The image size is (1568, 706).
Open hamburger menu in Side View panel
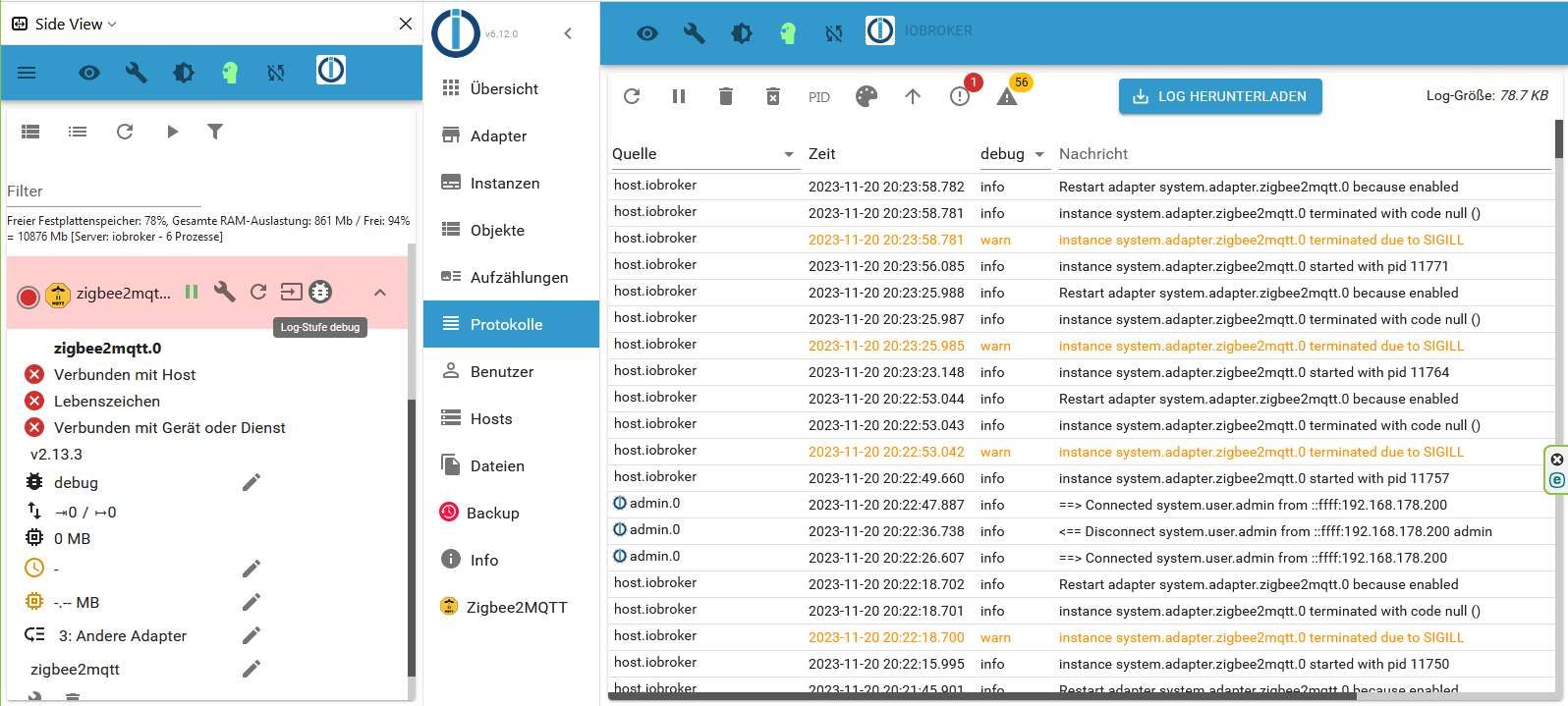(27, 73)
